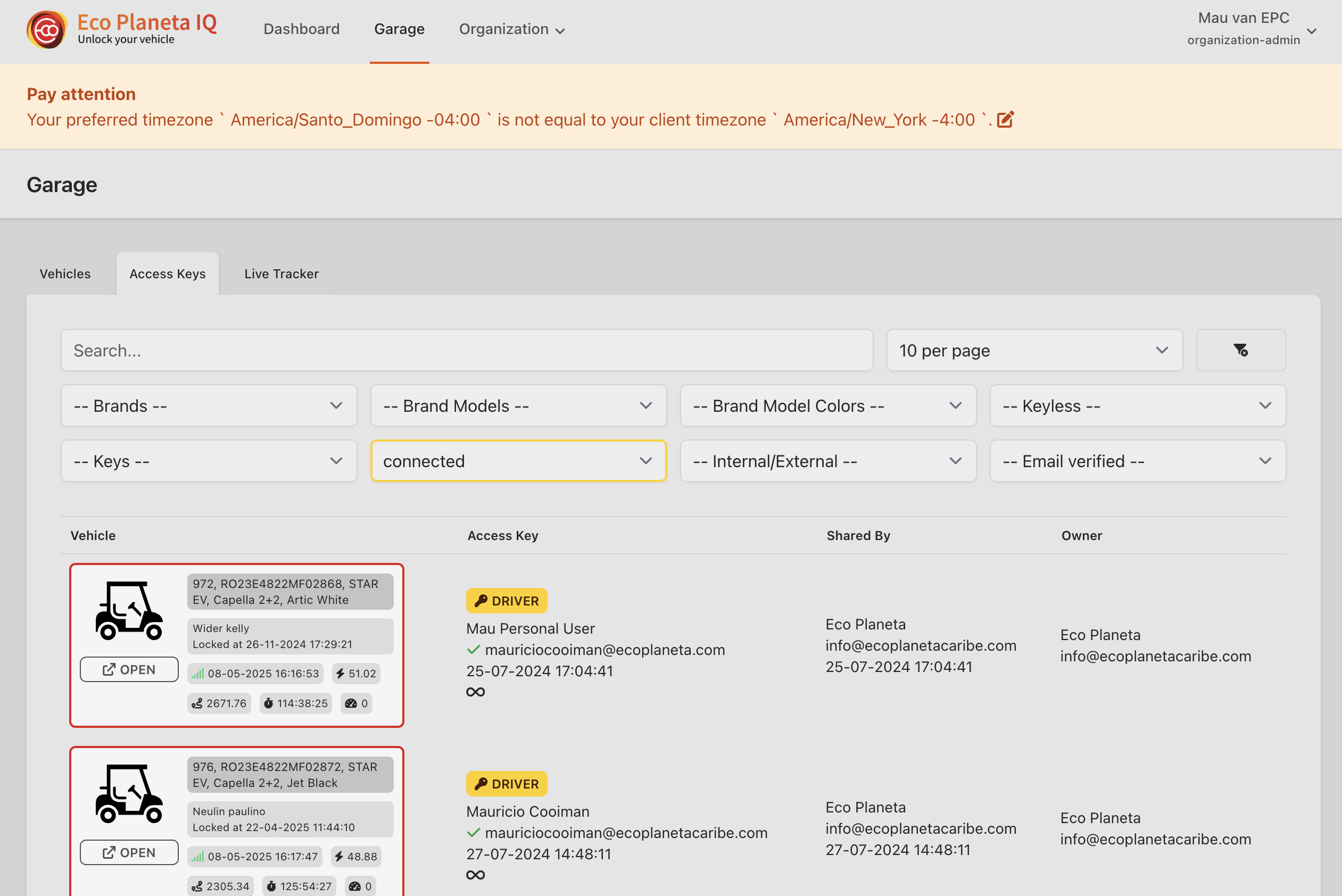1342x896 pixels.
Task: Click the lightning bolt badge showing 51.02
Action: pos(356,674)
